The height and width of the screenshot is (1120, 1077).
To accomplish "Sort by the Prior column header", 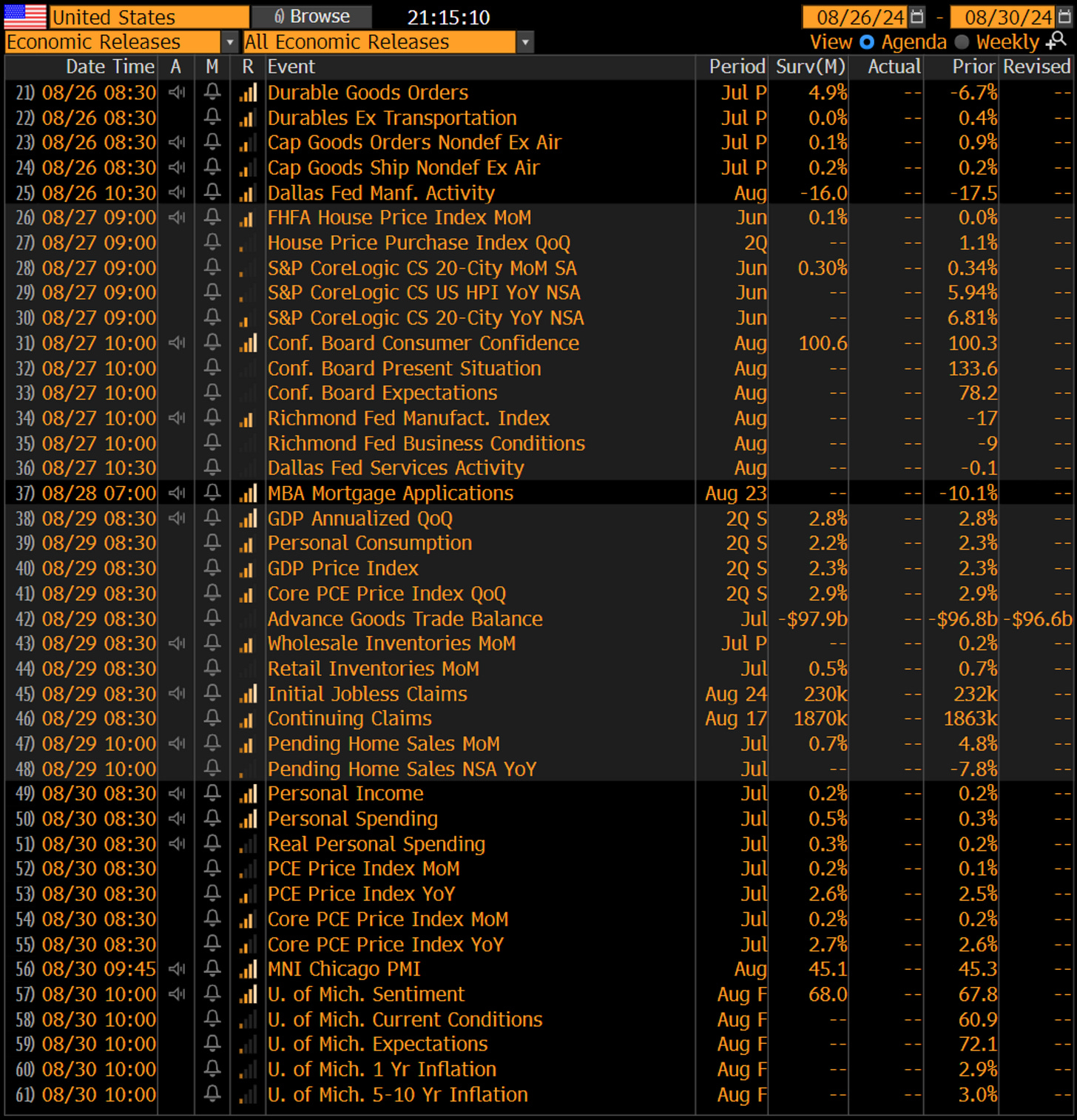I will point(973,67).
